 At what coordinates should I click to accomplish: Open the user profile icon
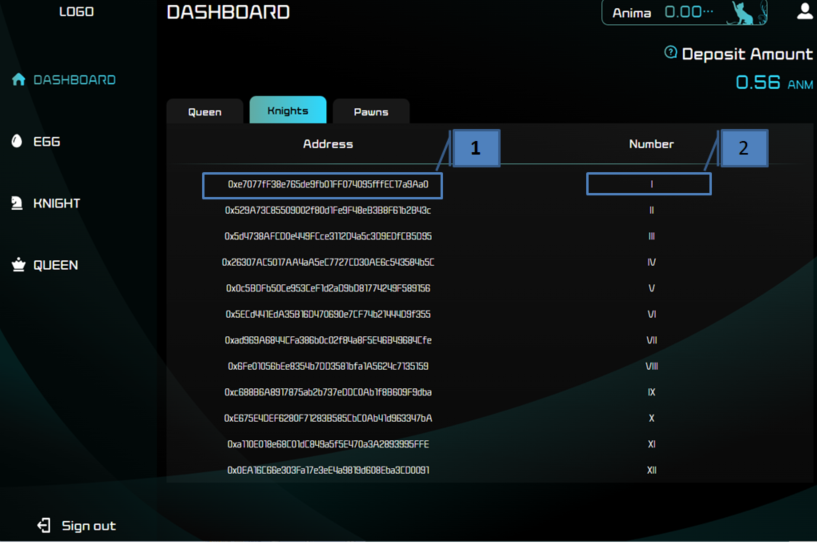(806, 11)
